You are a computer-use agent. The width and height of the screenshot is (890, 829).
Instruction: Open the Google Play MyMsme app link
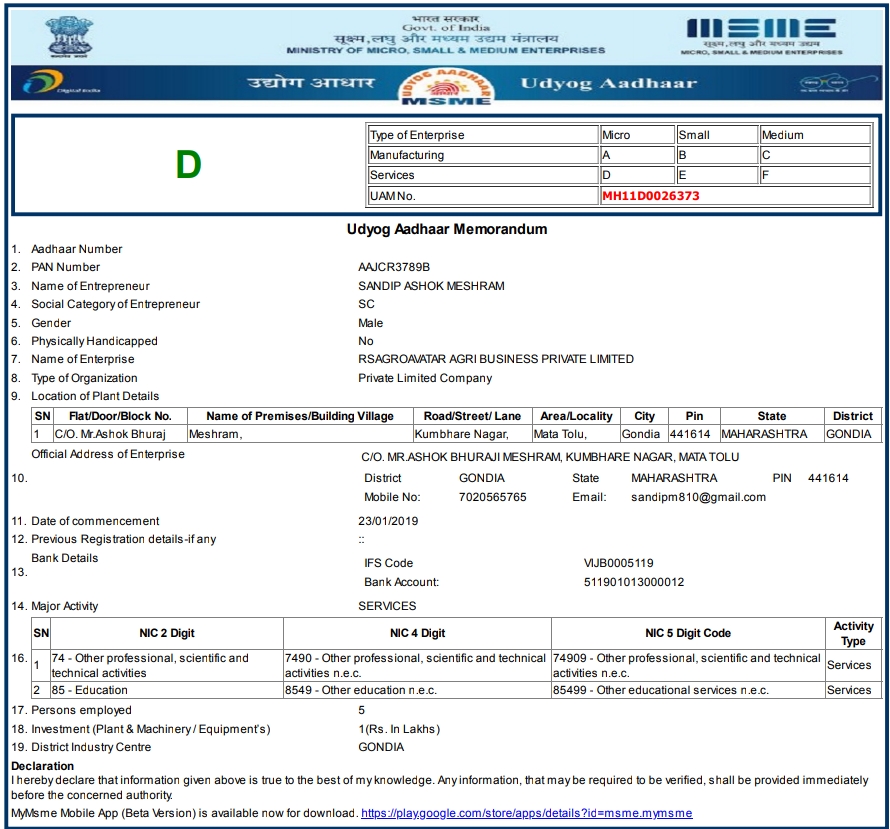pos(526,813)
